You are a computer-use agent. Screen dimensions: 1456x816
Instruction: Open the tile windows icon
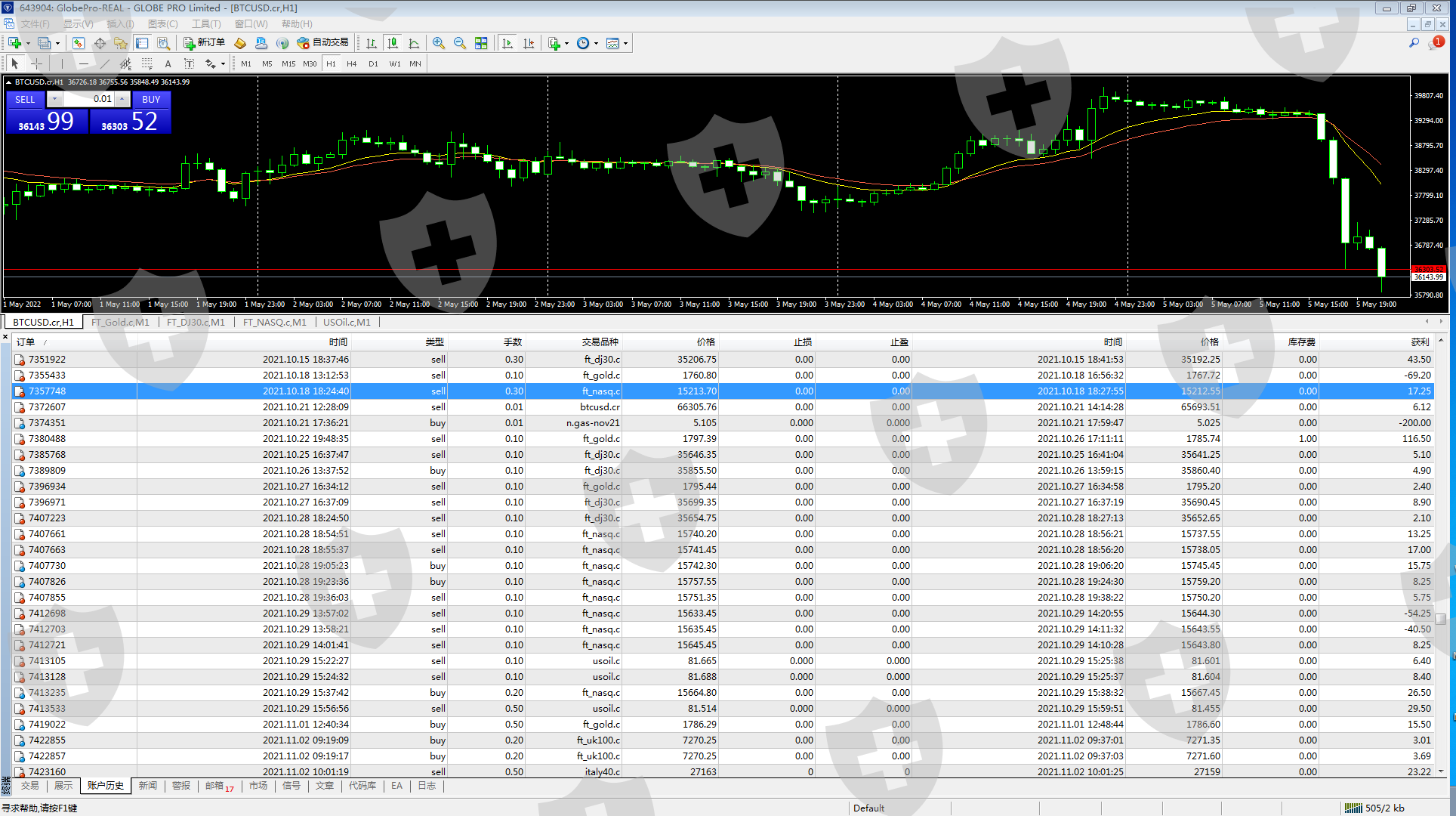pyautogui.click(x=481, y=44)
